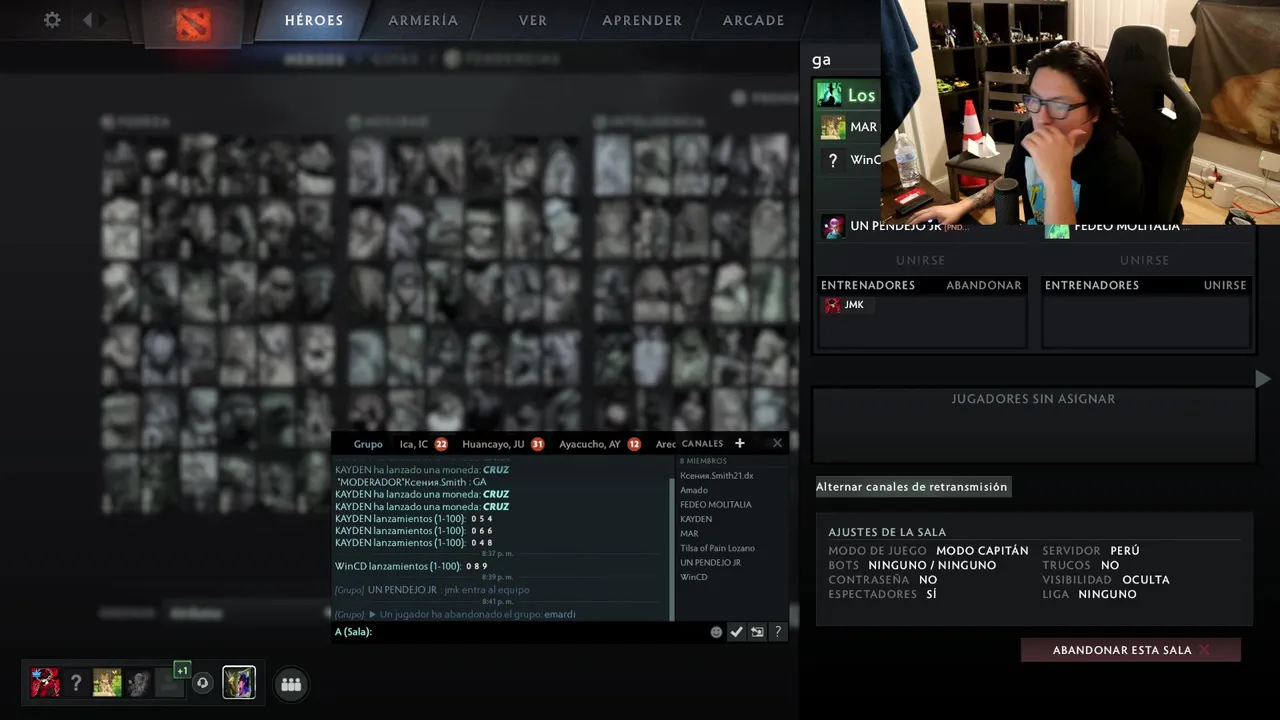Click first red party member avatar
This screenshot has width=1280, height=720.
click(45, 683)
